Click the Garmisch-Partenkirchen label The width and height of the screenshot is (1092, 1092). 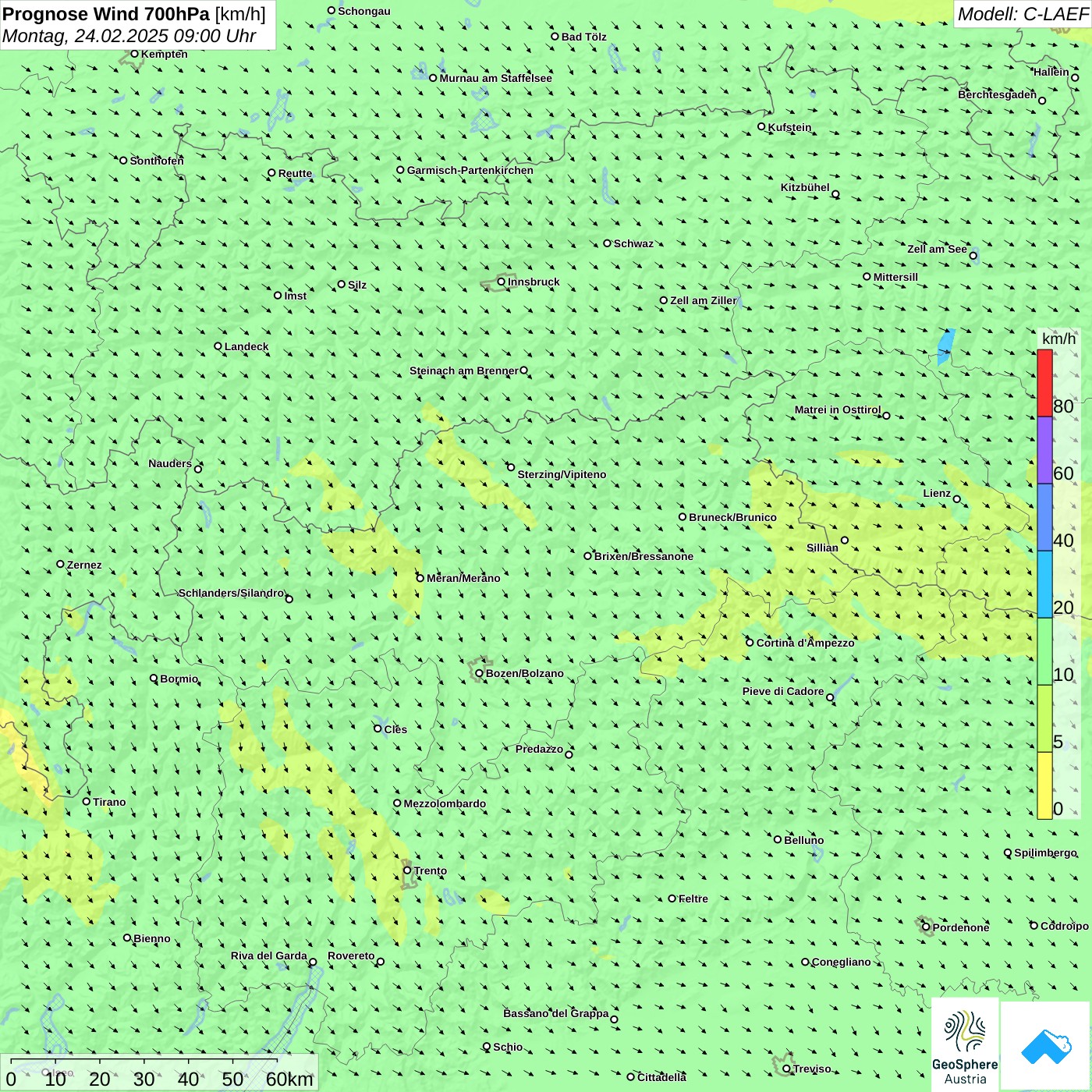(470, 170)
